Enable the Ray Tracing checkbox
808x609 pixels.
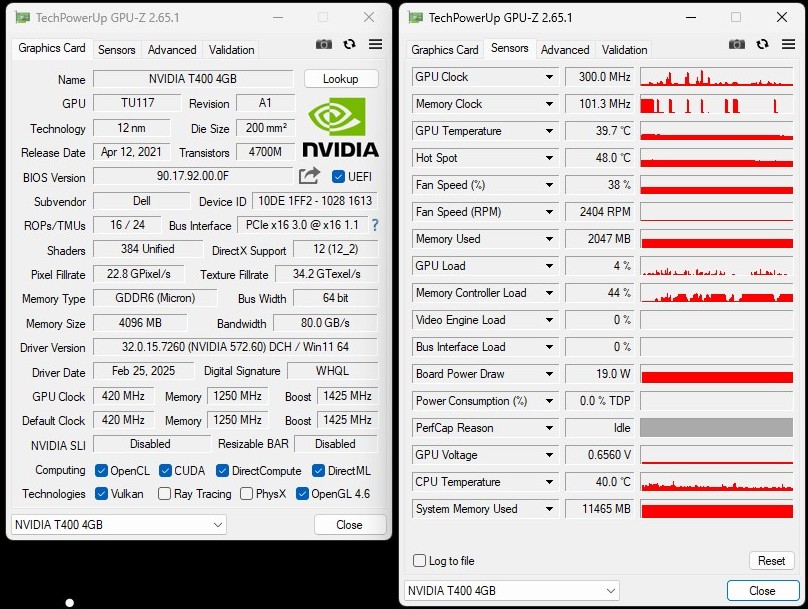[164, 494]
